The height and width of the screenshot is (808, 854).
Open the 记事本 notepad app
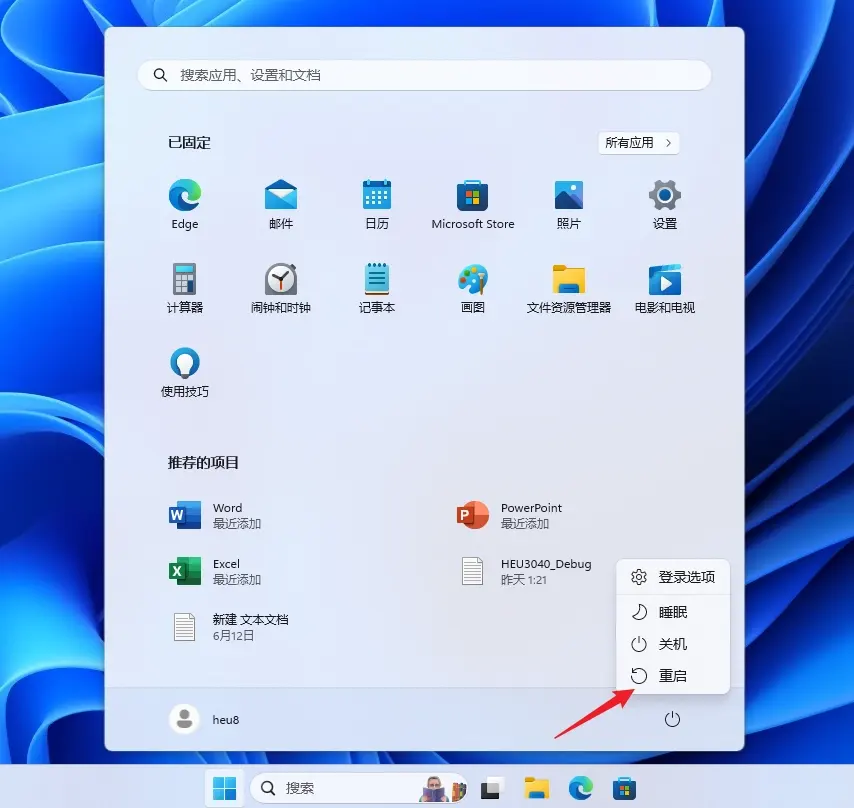pos(377,288)
